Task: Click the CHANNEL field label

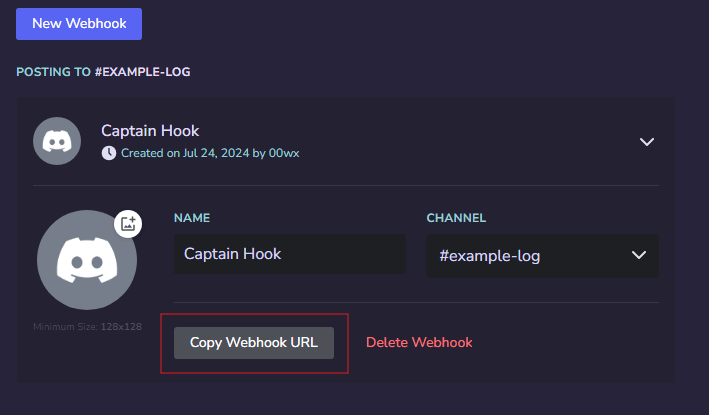Action: [x=456, y=218]
